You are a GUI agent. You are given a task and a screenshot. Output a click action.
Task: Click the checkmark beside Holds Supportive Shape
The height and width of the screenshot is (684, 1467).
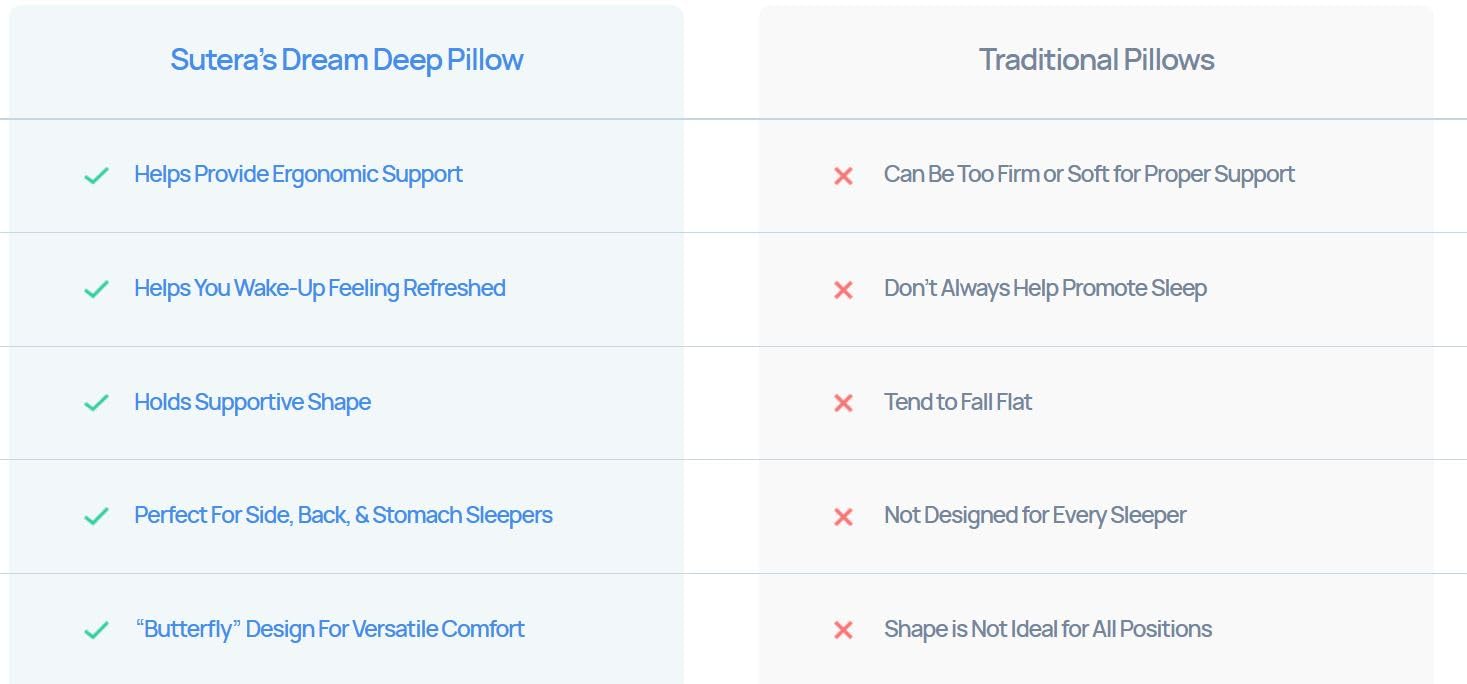coord(96,403)
